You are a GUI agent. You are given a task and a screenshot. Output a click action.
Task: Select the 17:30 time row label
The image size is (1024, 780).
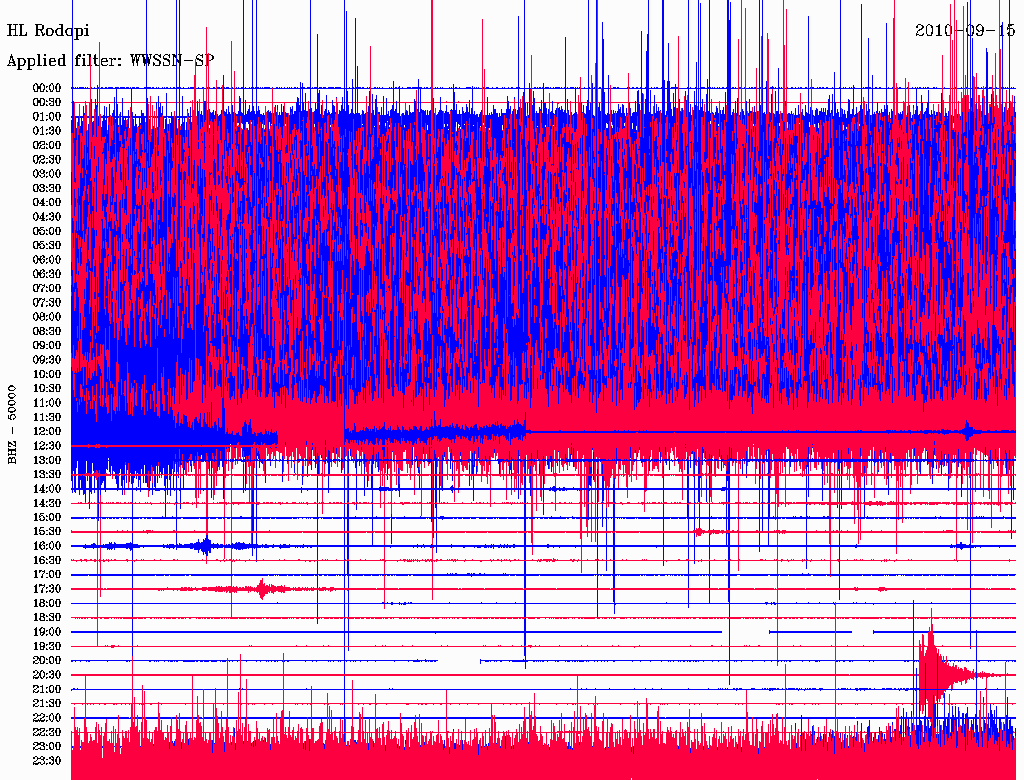(x=47, y=589)
